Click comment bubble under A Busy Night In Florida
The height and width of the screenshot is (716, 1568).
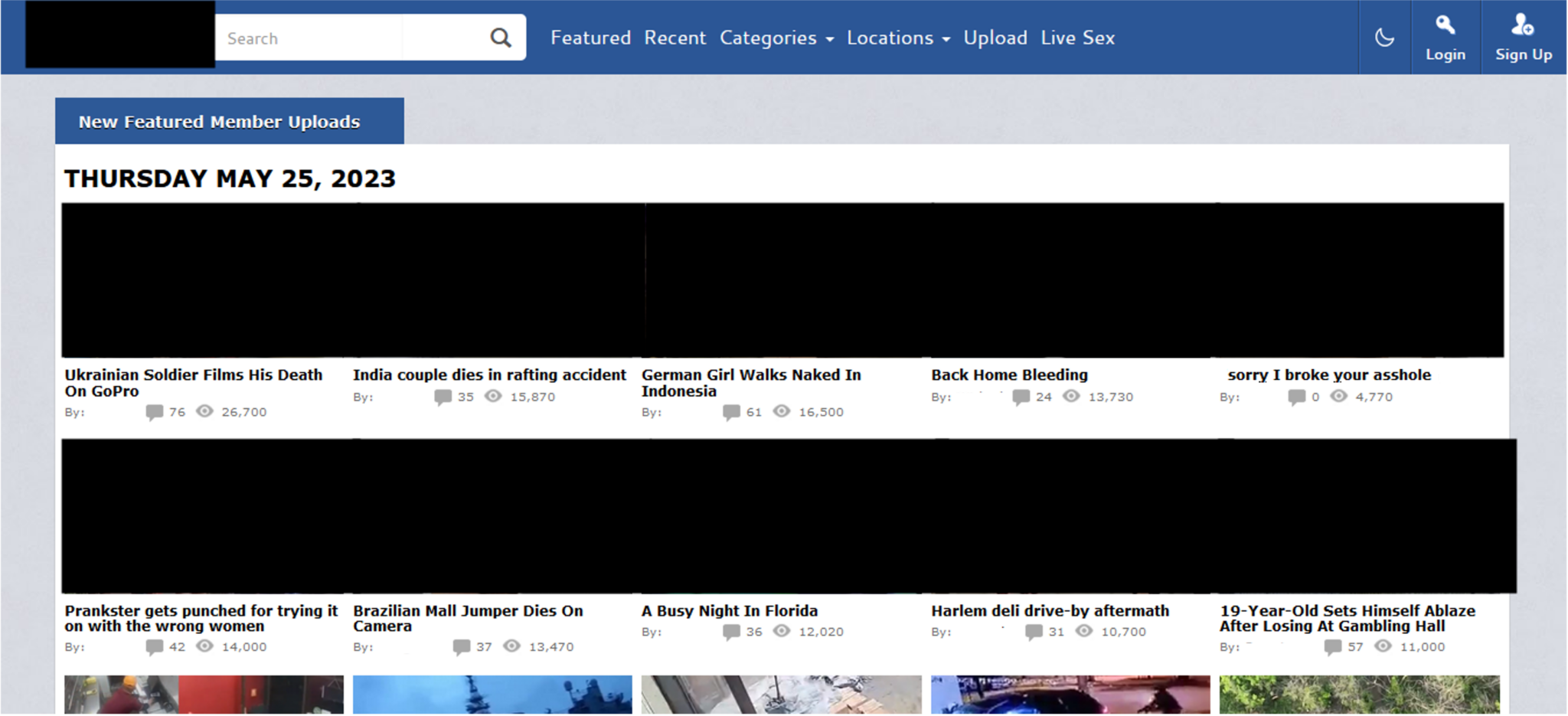pos(731,632)
